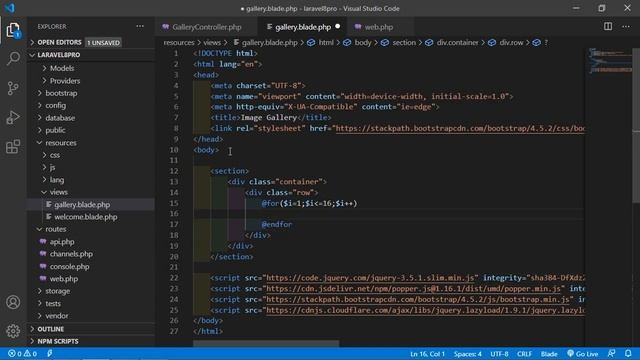Screen dimensions: 640x360
Task: Follow bootstrap CSS link on line 8
Action: [460, 128]
